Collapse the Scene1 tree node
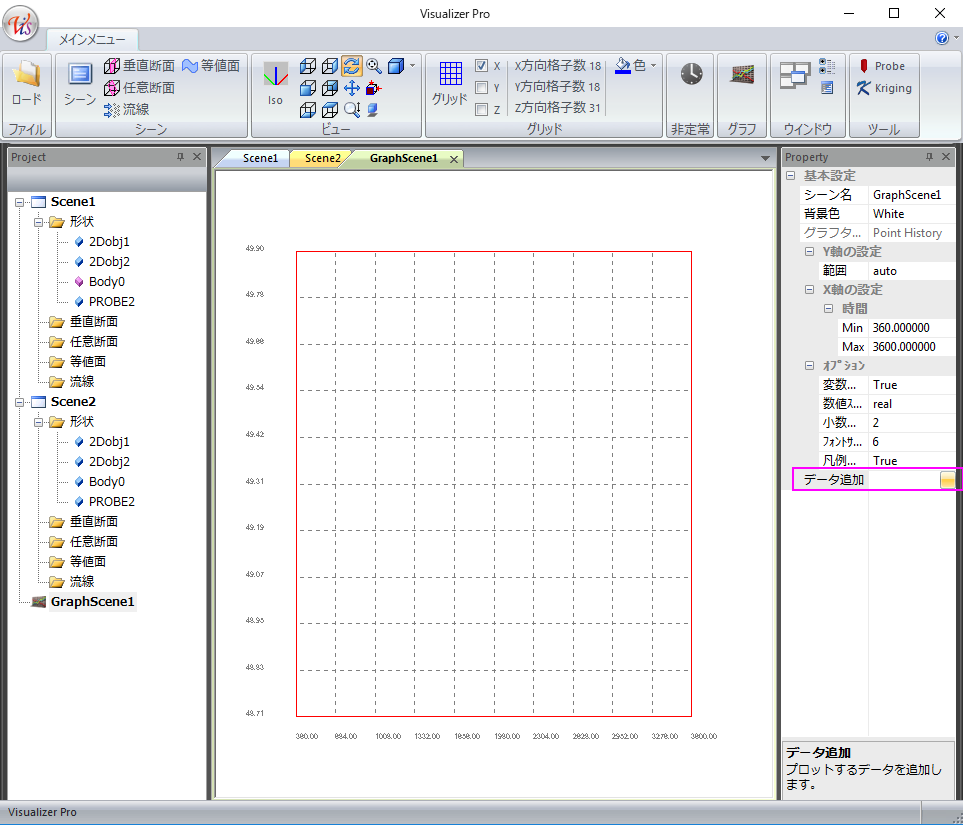Viewport: 963px width, 825px height. tap(19, 202)
